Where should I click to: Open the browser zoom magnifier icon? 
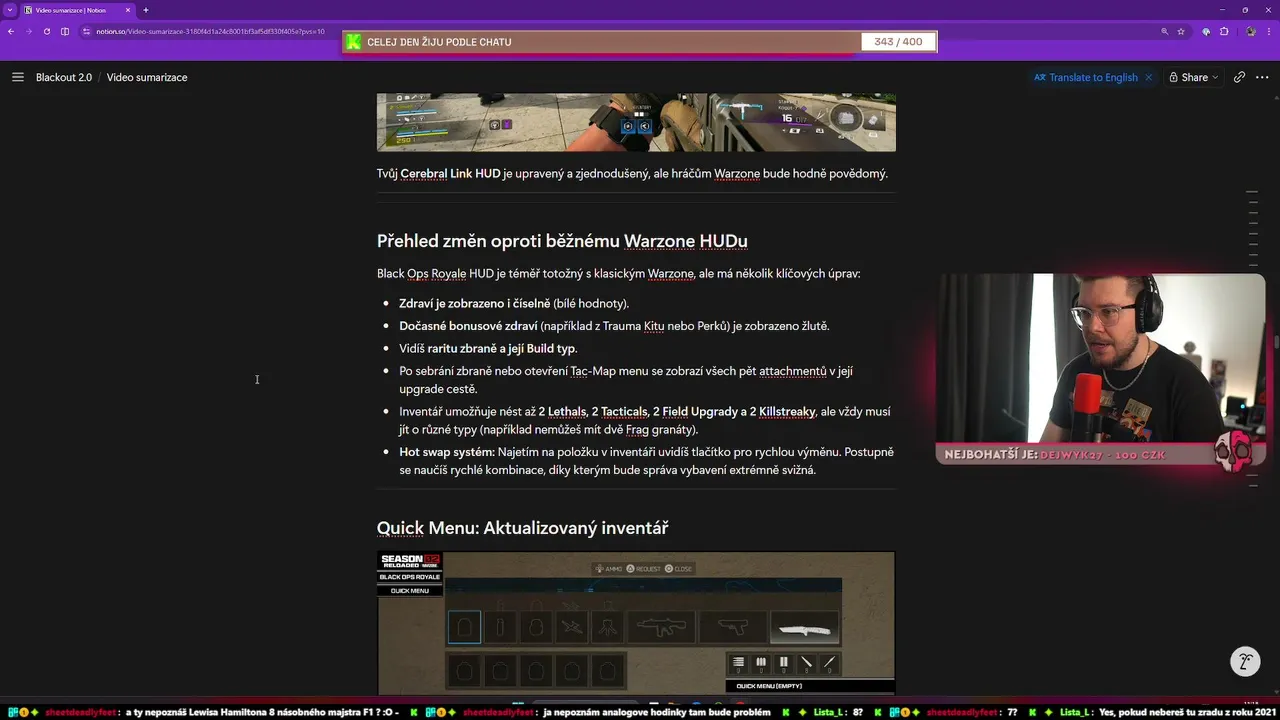1165,31
